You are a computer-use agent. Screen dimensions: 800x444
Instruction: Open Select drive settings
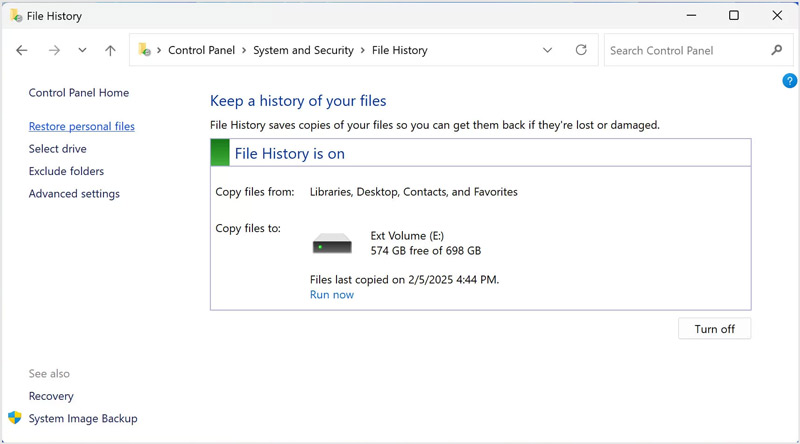pyautogui.click(x=58, y=149)
